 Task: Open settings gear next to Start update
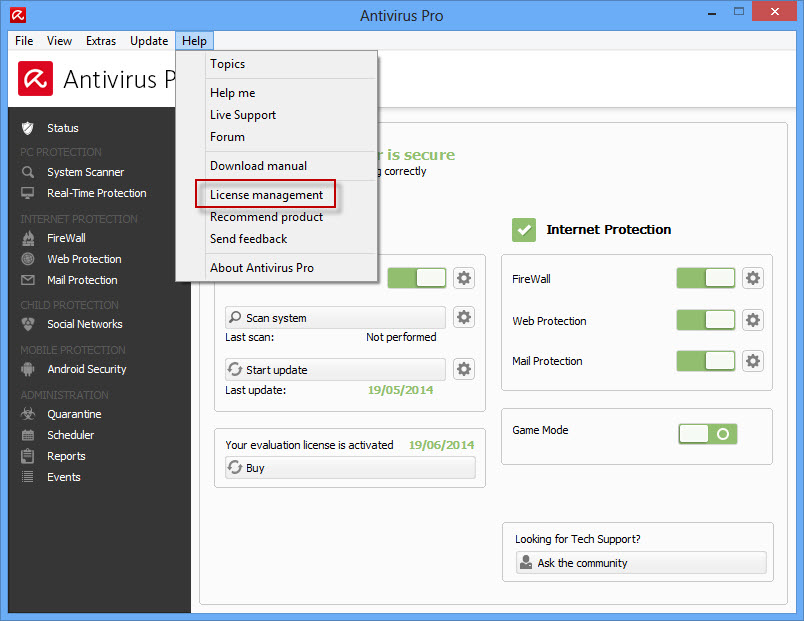pos(464,369)
